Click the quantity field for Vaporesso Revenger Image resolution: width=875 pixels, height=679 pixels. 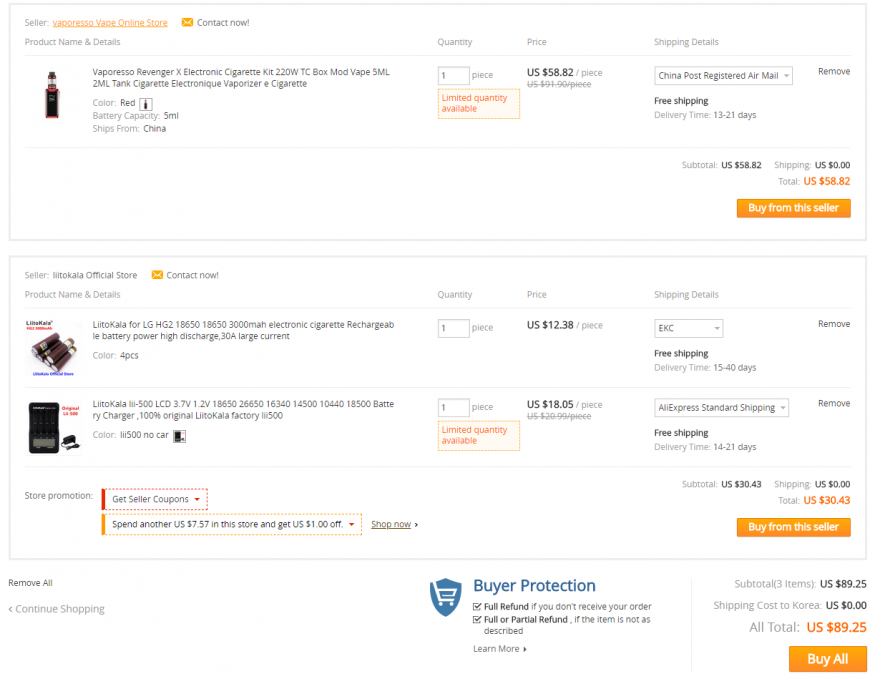coord(453,76)
